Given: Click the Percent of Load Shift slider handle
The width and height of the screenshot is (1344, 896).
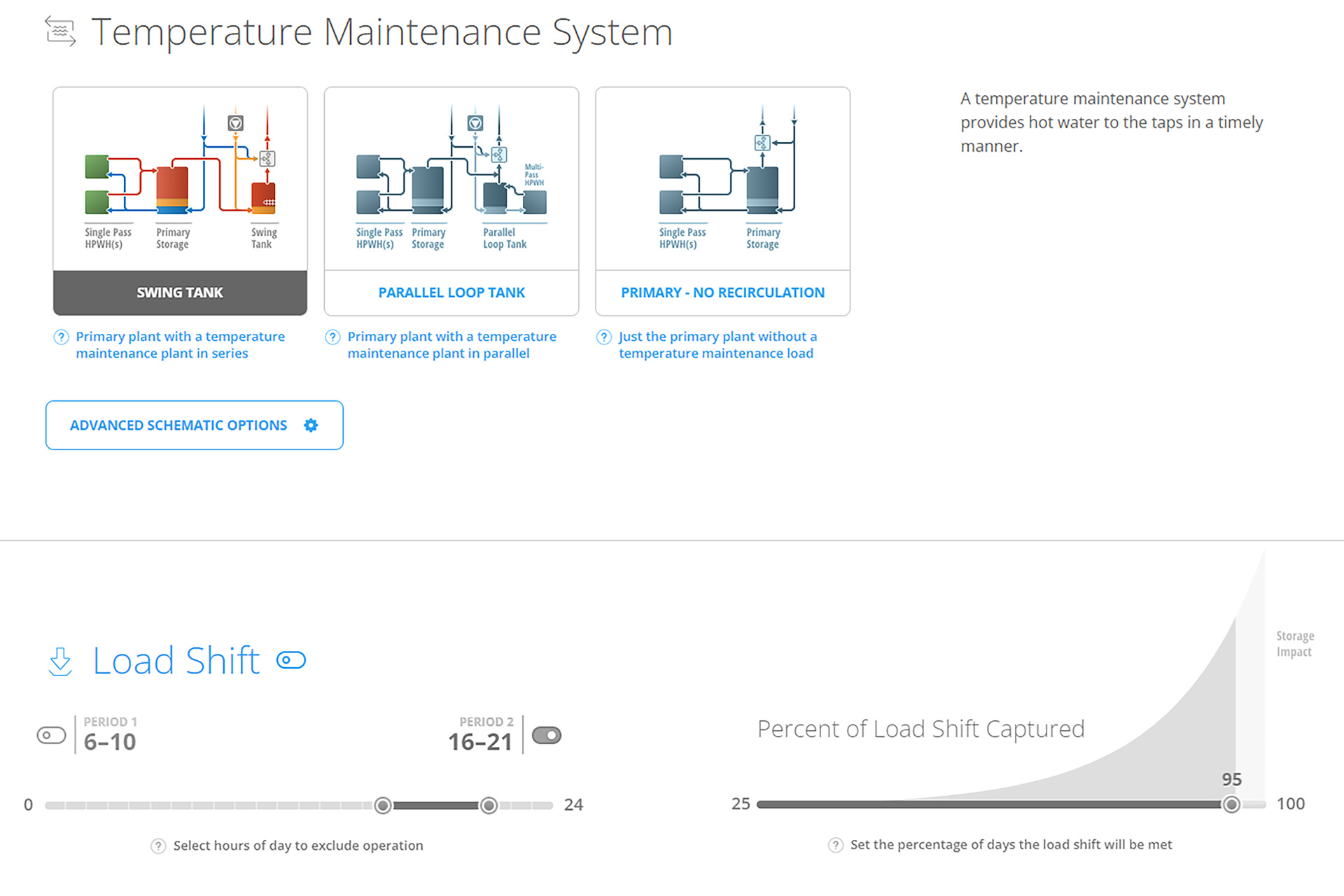Looking at the screenshot, I should (x=1231, y=804).
